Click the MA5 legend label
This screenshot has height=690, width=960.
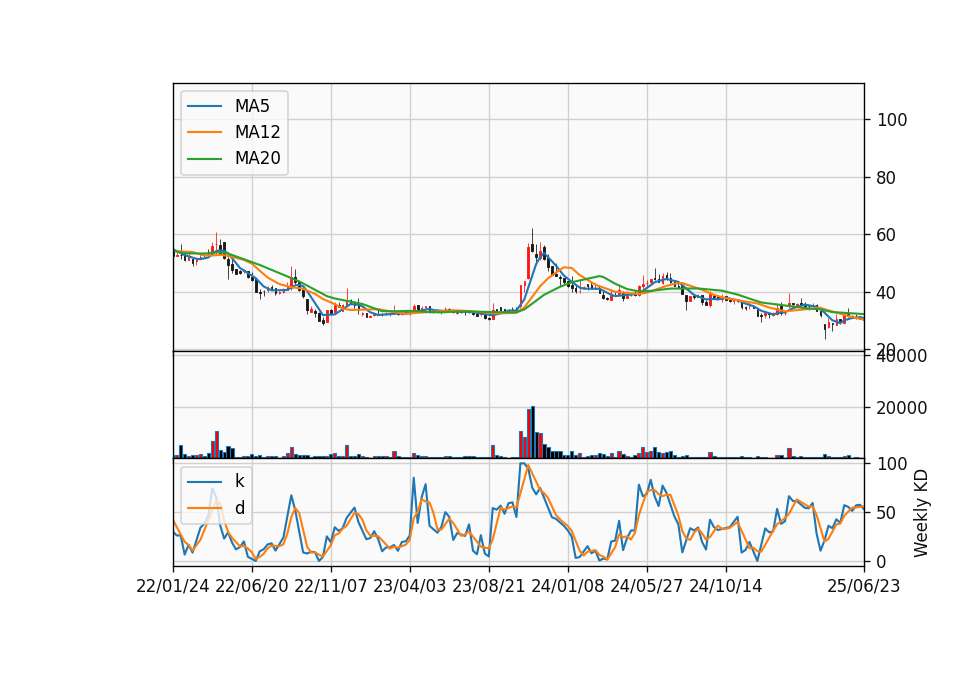click(252, 106)
